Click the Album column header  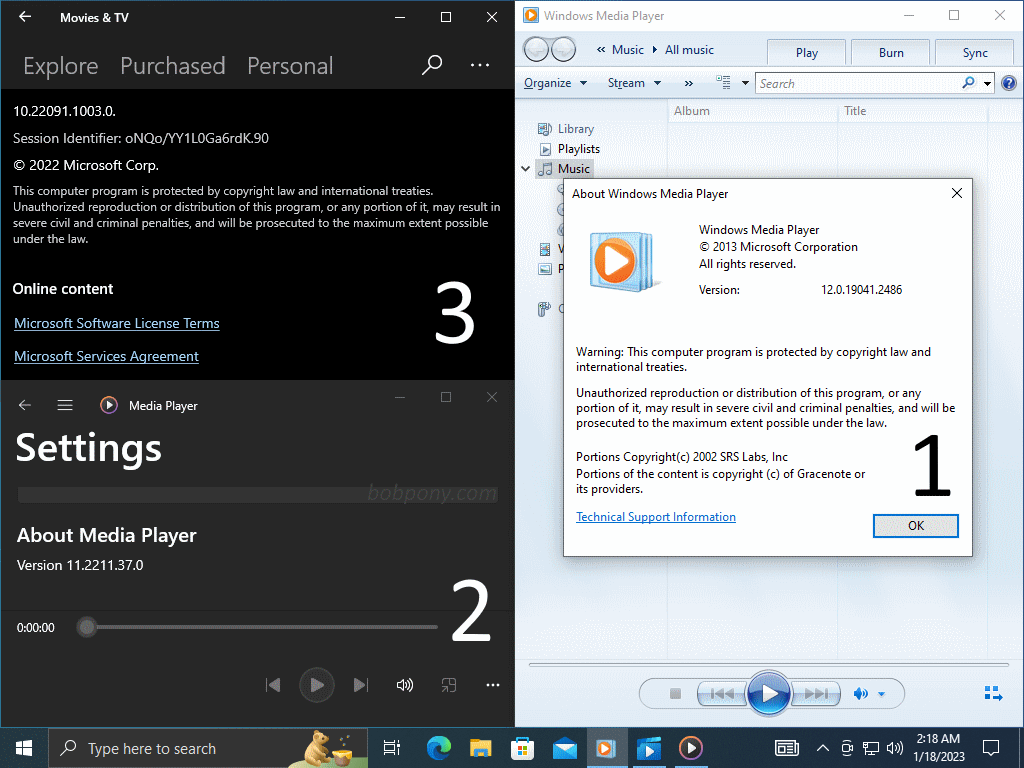[x=752, y=111]
